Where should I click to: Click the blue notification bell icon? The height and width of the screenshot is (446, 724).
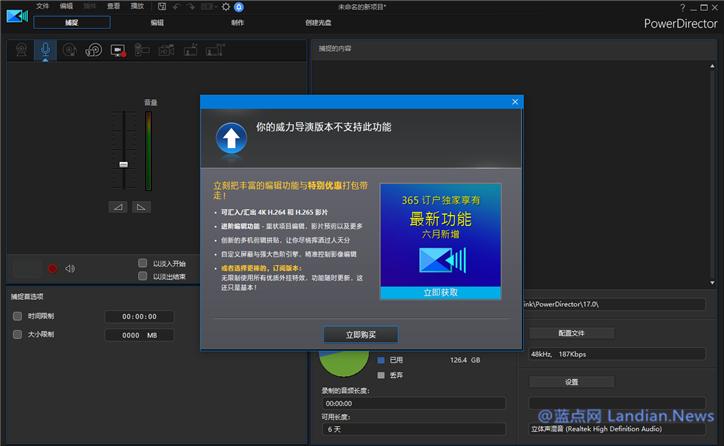(x=239, y=7)
